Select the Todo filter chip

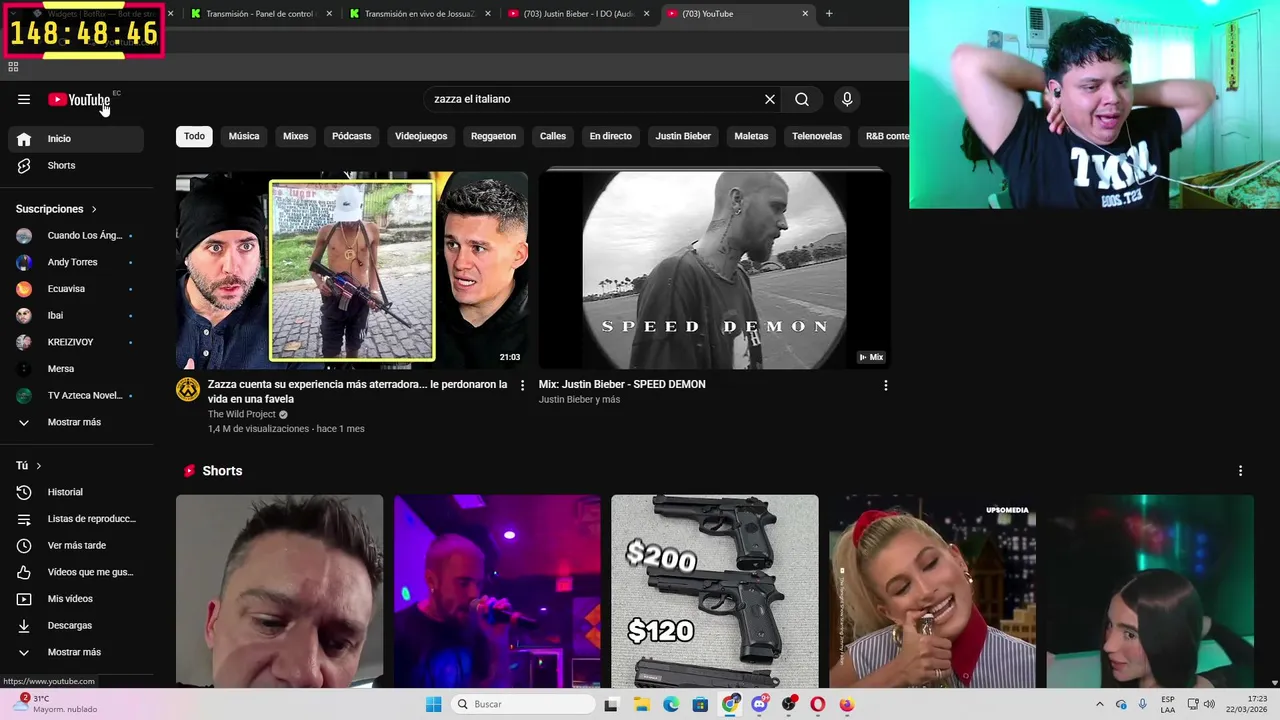pos(194,136)
